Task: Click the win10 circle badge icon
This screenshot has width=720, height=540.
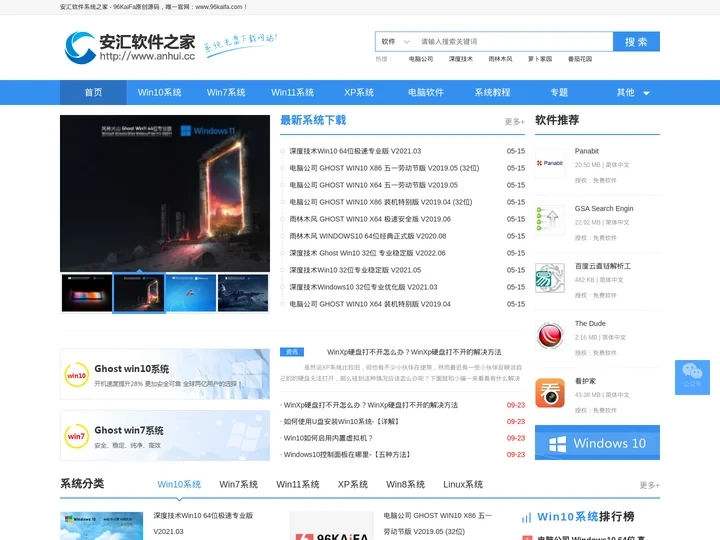Action: pyautogui.click(x=76, y=375)
